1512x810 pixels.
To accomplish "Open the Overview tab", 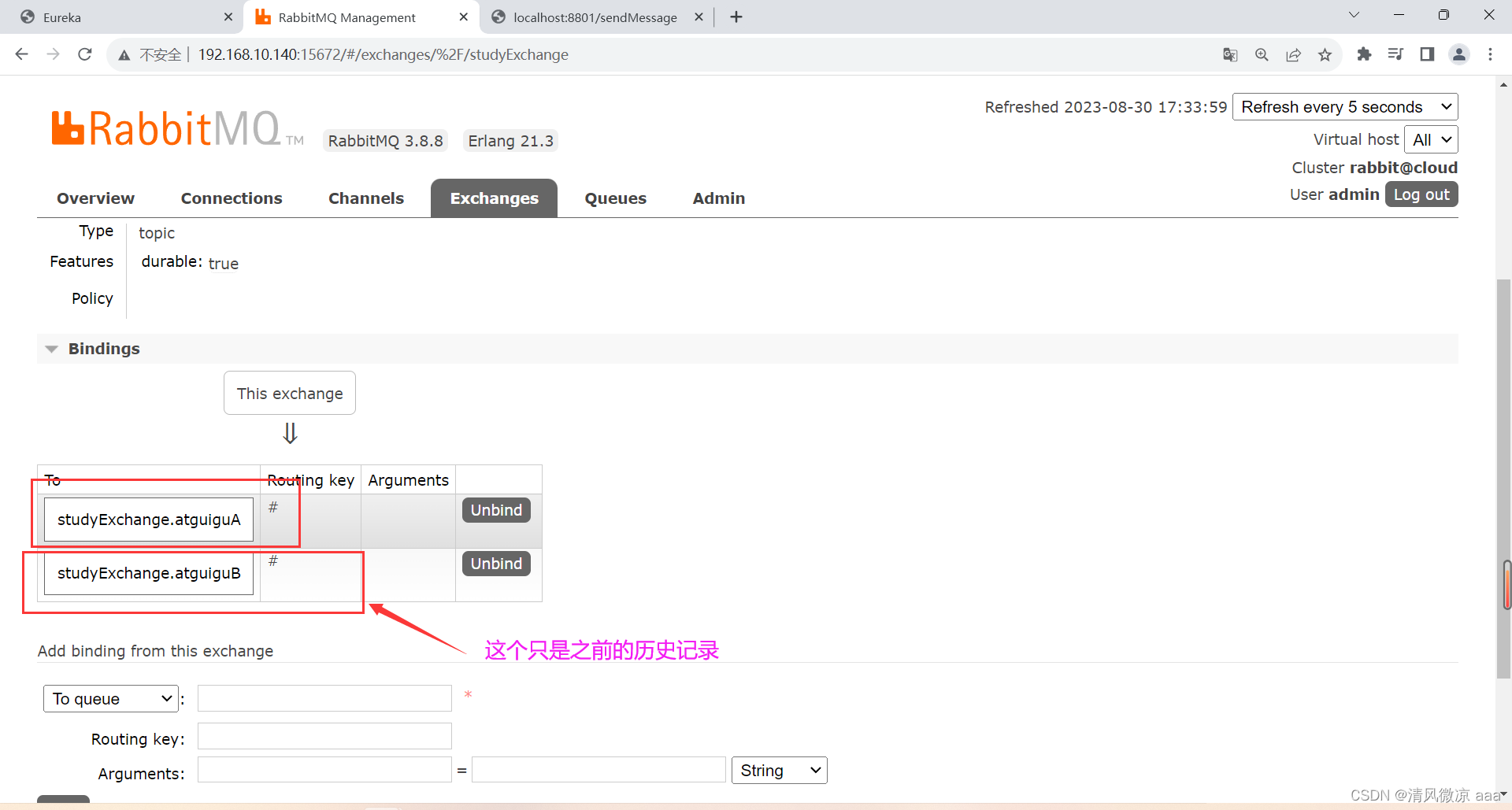I will coord(95,198).
